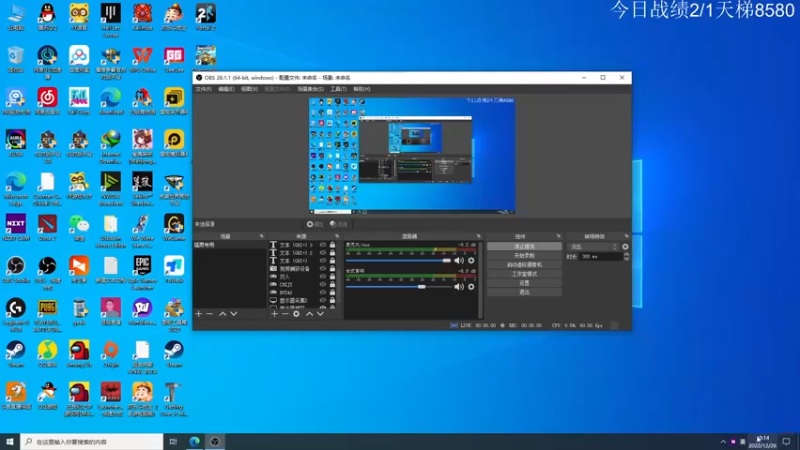This screenshot has height=450, width=800.
Task: Move selected scene down with the arrow
Action: pos(234,314)
